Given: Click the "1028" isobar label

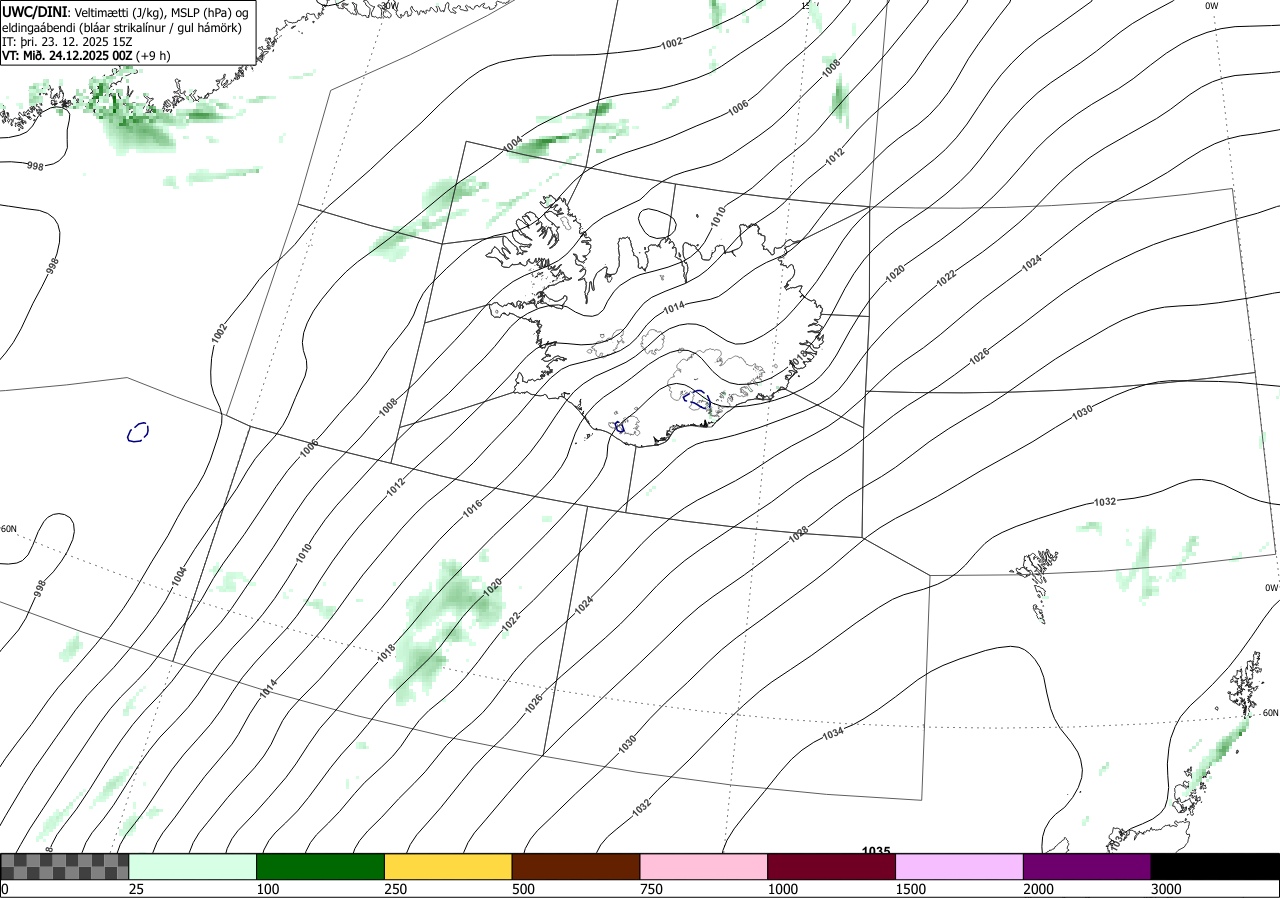Looking at the screenshot, I should click(798, 535).
